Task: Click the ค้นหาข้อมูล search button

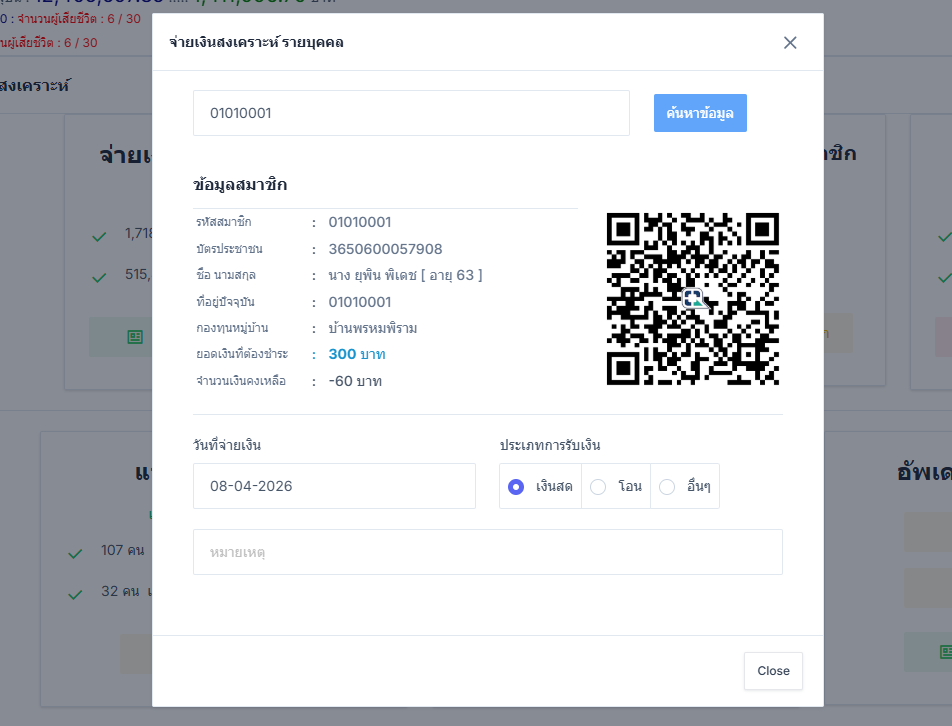Action: pos(700,113)
